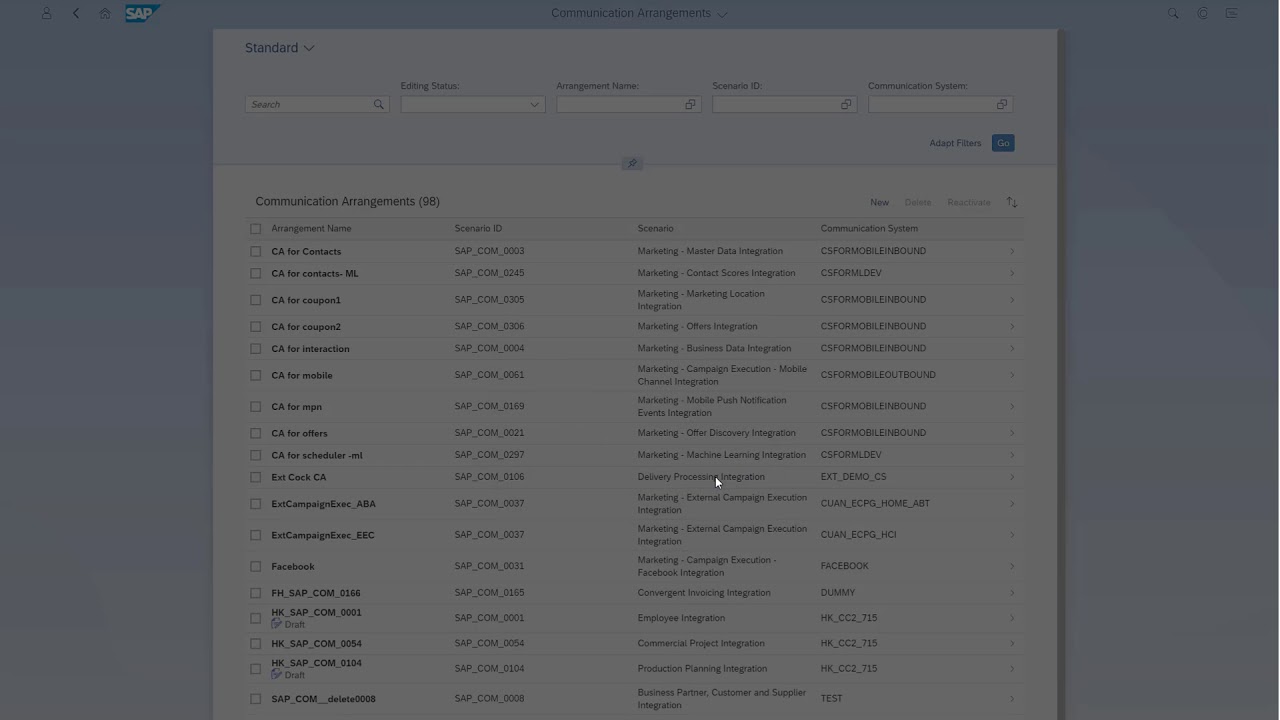The image size is (1280, 720).
Task: Select checkbox for Ext Cock CA
Action: click(x=256, y=477)
